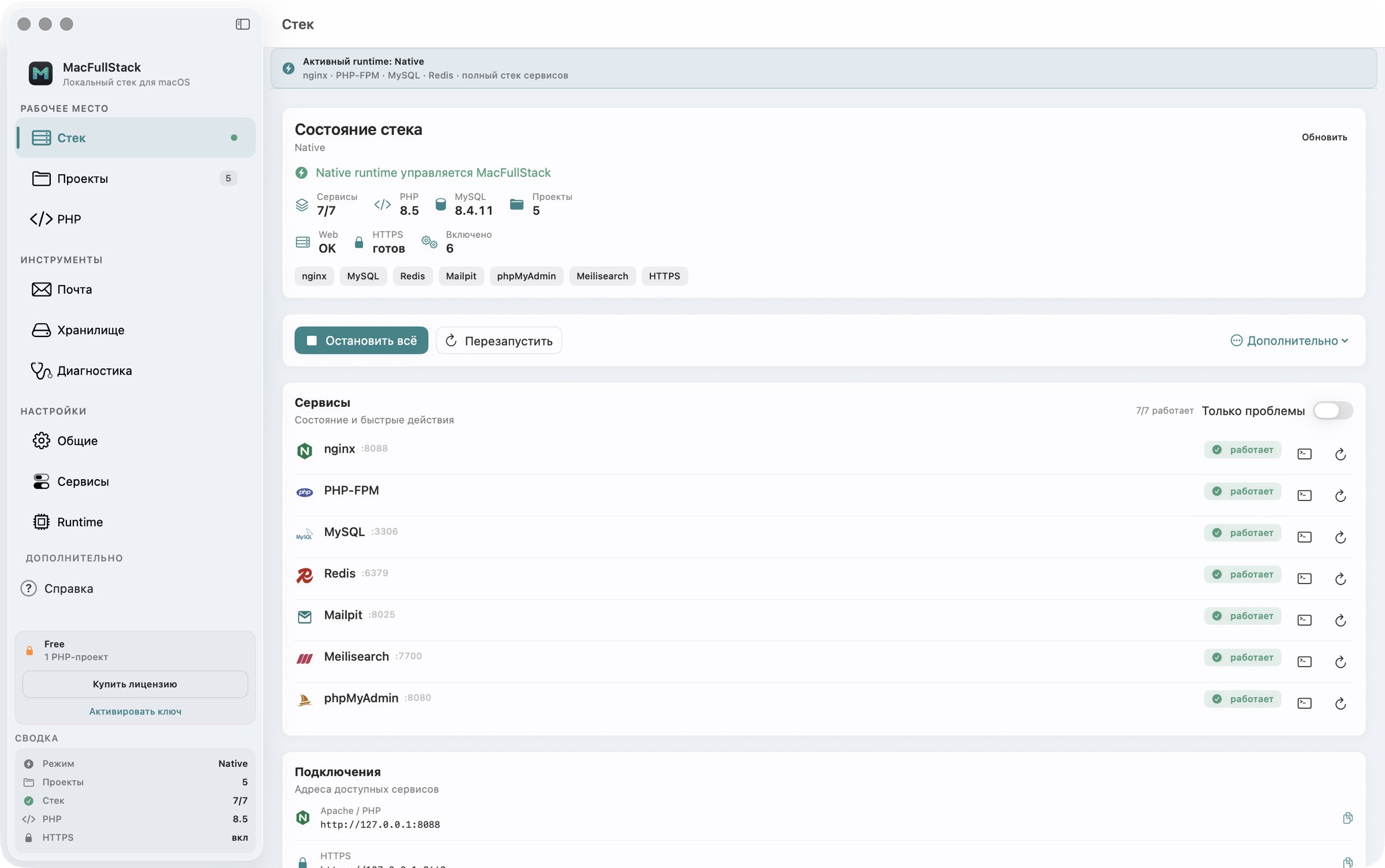Restart the Redis service

click(1340, 579)
